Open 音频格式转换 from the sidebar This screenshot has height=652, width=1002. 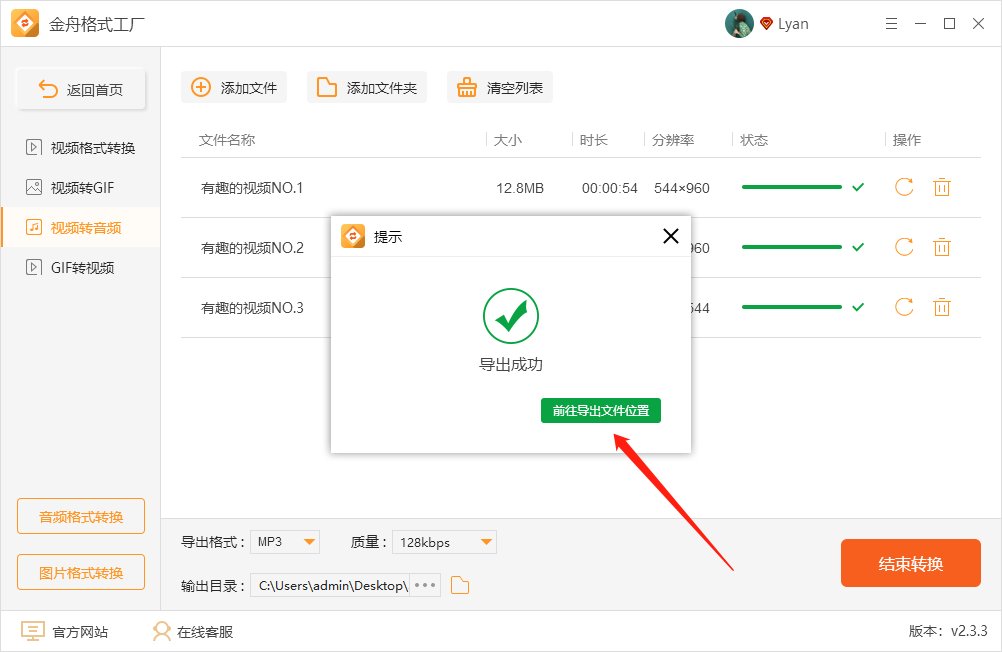click(x=80, y=515)
